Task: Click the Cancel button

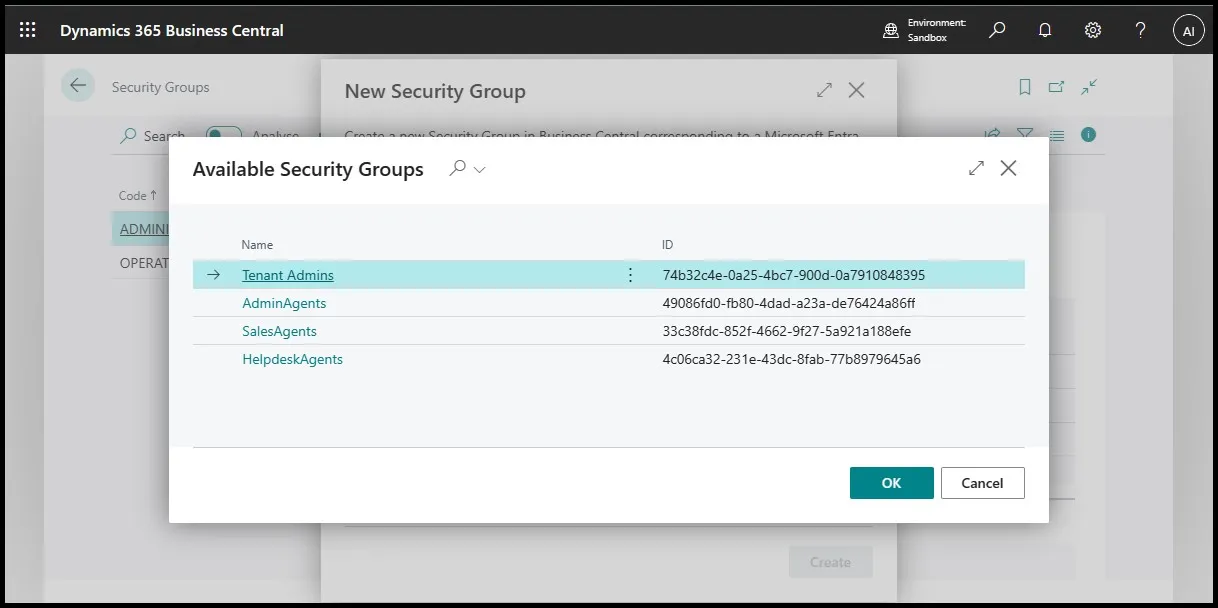Action: 983,483
